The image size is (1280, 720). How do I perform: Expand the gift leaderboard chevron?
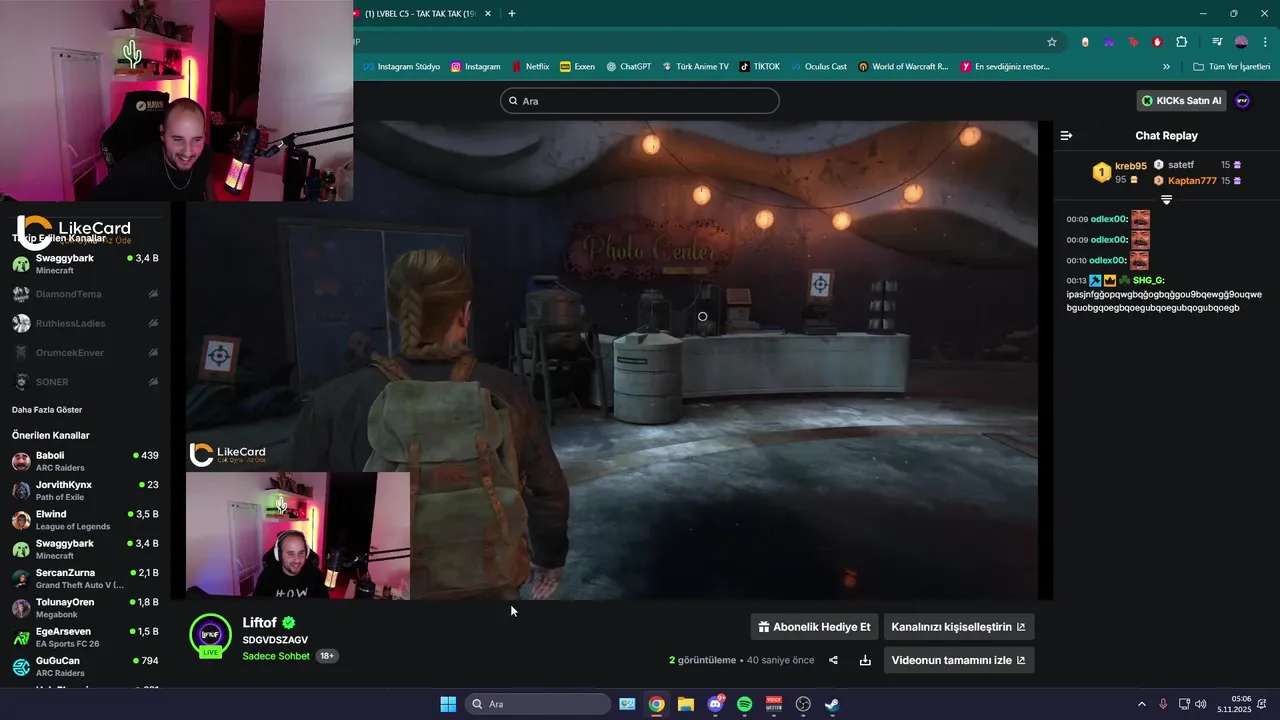tap(1166, 200)
